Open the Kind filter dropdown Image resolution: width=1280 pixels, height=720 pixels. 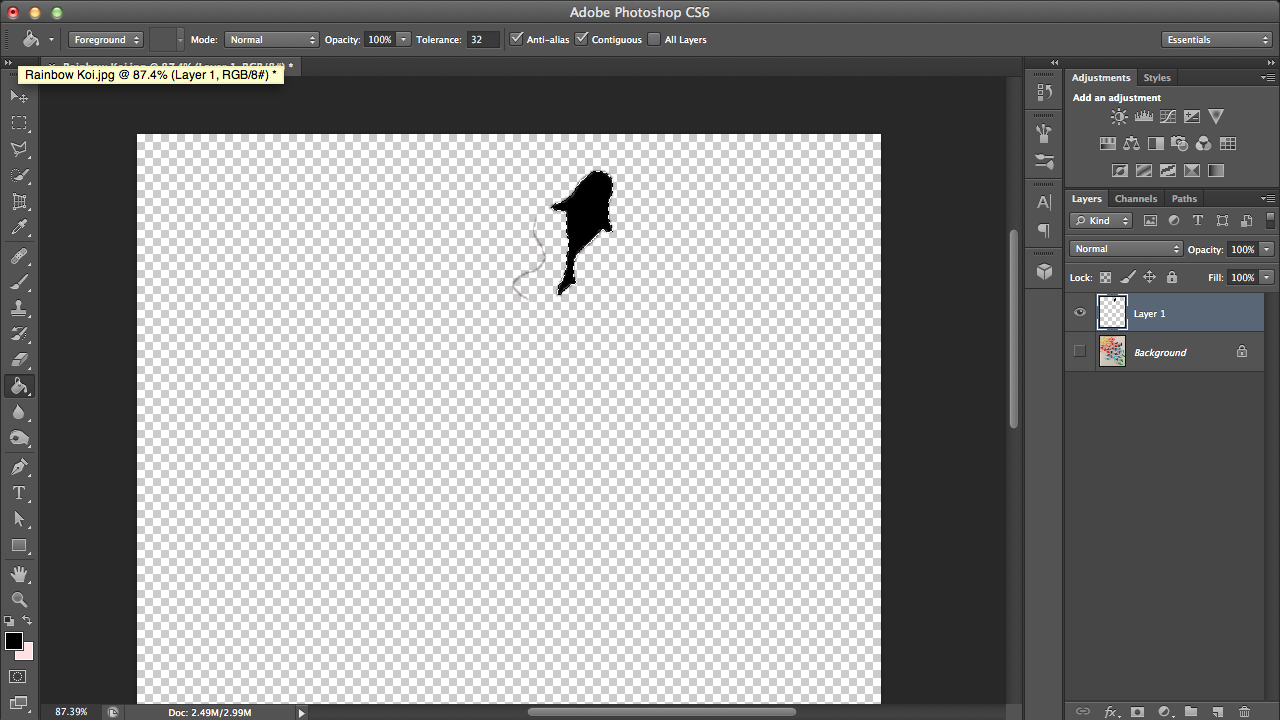[1100, 220]
